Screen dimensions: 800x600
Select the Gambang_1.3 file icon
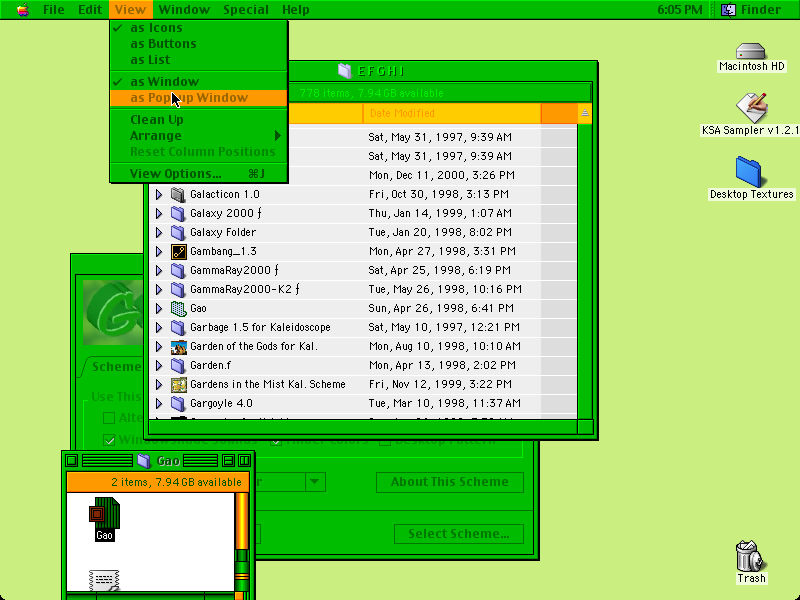point(178,252)
